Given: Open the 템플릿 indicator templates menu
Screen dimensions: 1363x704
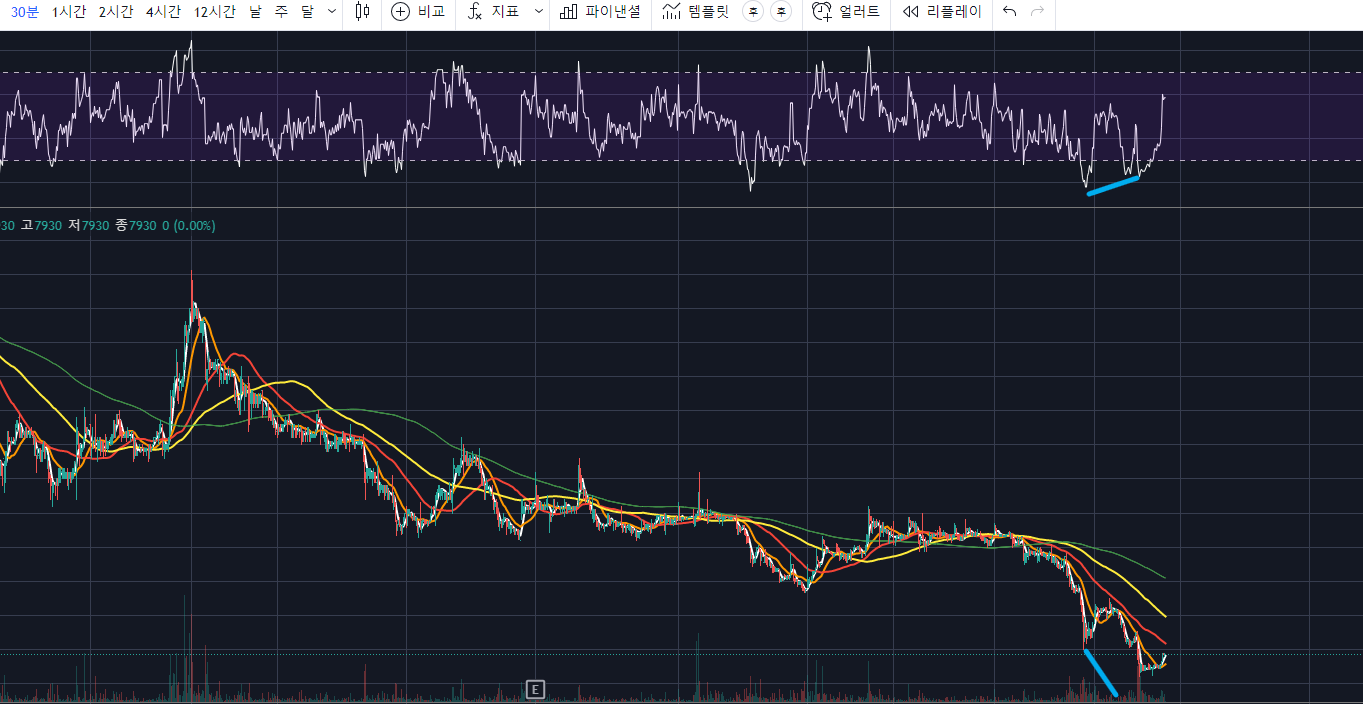Looking at the screenshot, I should pyautogui.click(x=695, y=12).
